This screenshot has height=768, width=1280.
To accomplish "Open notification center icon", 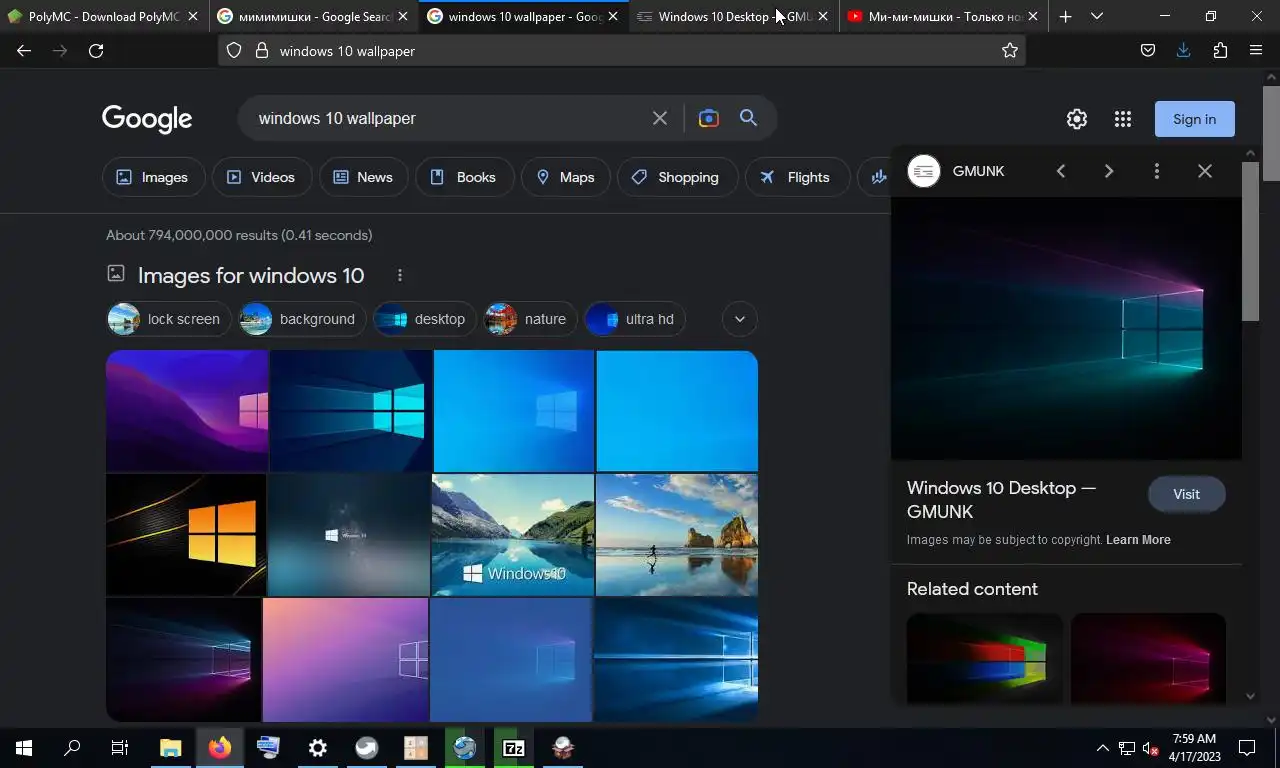I will pyautogui.click(x=1247, y=748).
